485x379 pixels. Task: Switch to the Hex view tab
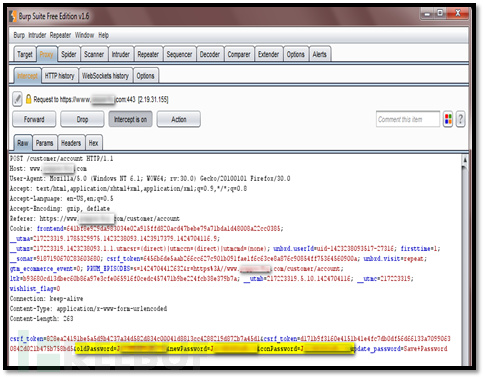click(93, 143)
